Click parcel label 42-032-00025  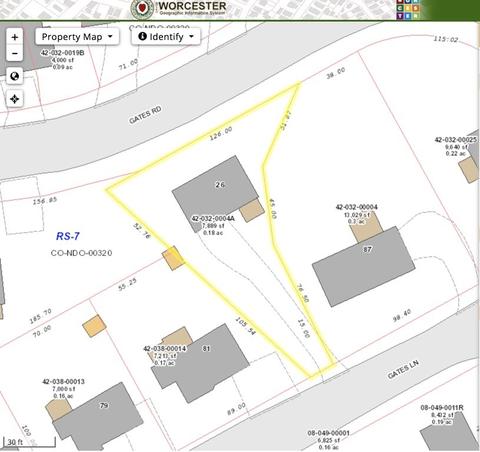click(456, 140)
